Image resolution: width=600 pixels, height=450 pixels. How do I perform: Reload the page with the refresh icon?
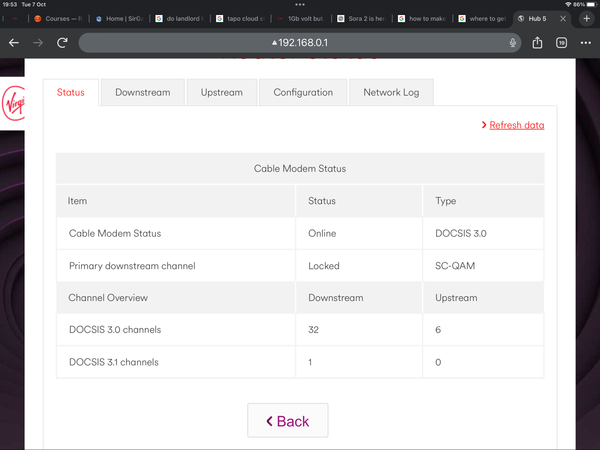[x=62, y=43]
